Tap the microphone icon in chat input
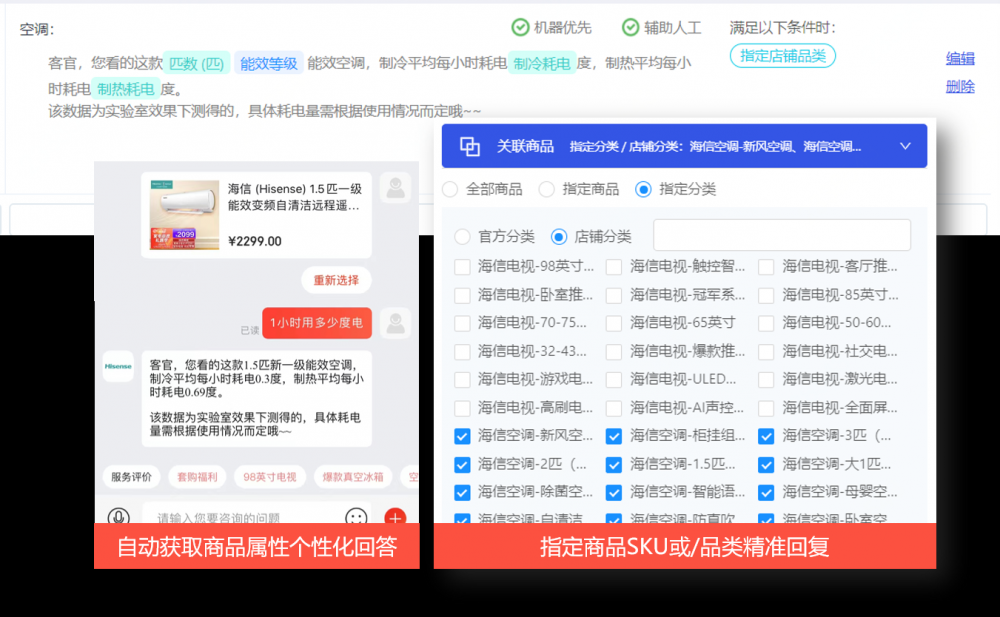 pyautogui.click(x=119, y=516)
